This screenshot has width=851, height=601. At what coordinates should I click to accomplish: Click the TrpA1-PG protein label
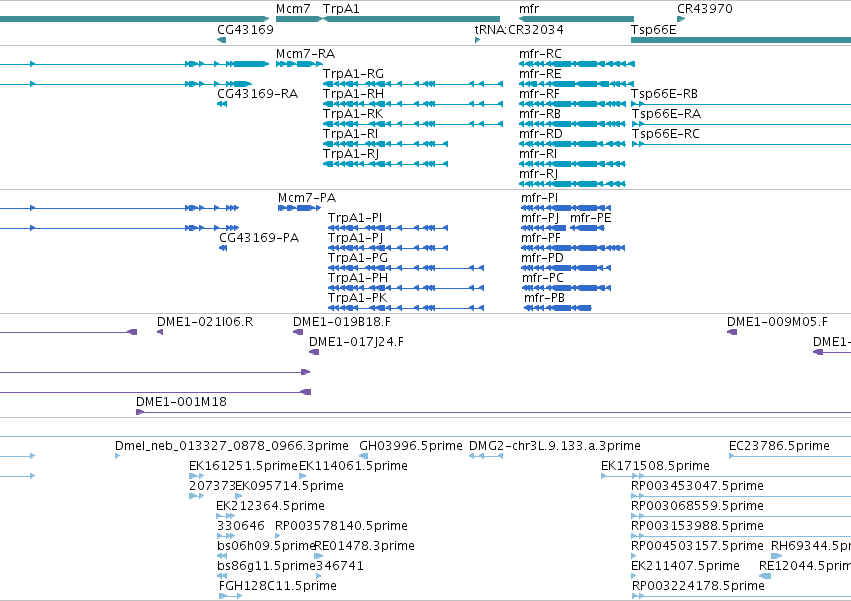point(358,258)
